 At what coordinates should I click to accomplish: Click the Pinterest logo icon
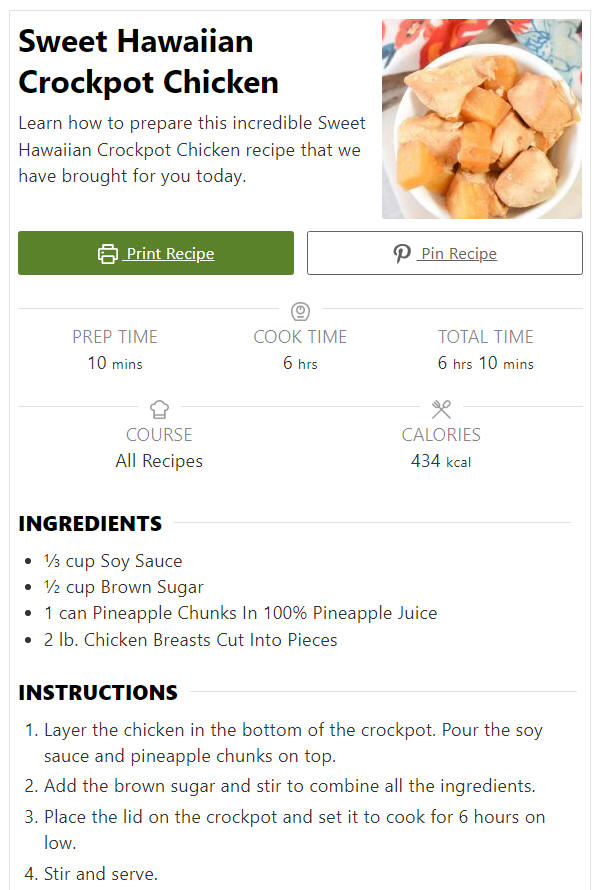[x=402, y=253]
